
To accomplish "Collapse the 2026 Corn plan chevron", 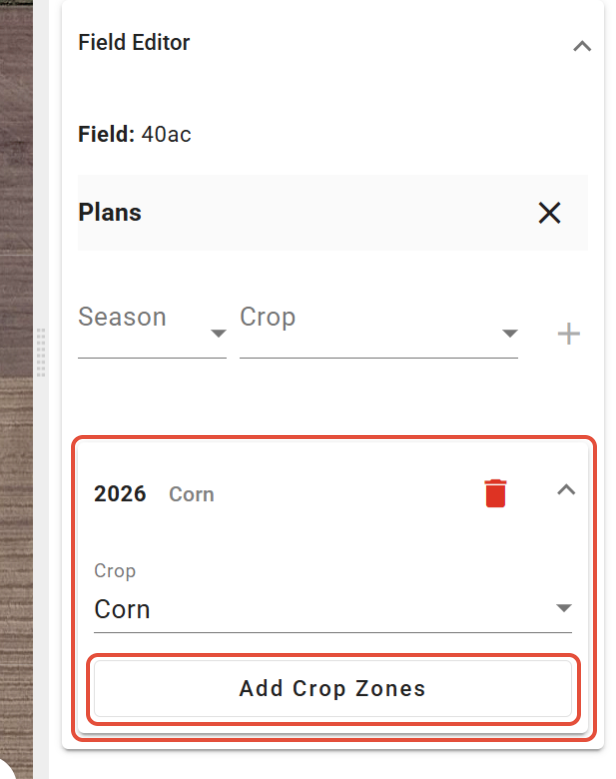I will tap(566, 490).
